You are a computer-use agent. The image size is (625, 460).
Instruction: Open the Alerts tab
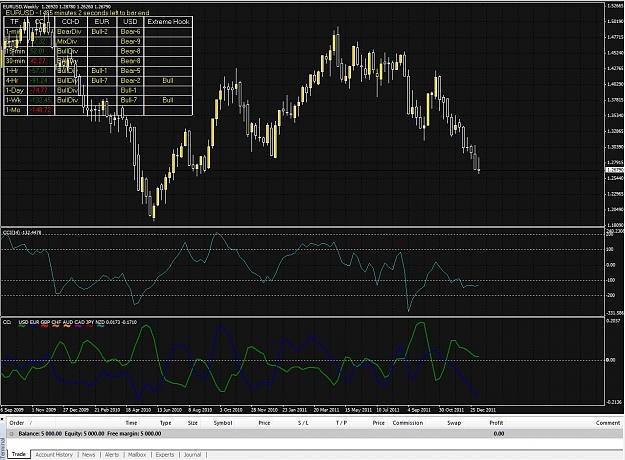pos(112,454)
